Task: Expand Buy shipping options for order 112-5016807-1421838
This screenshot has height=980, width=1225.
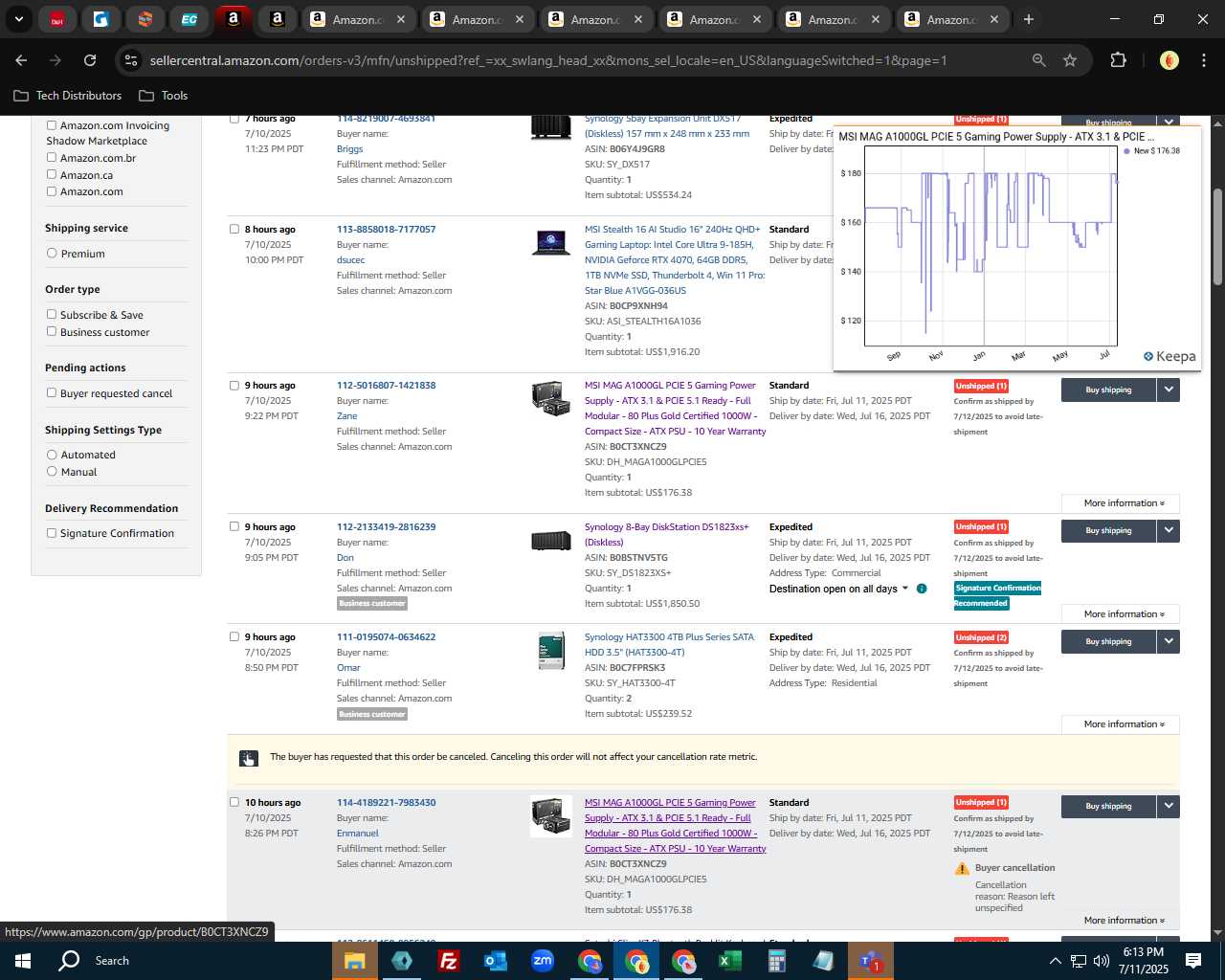Action: [x=1169, y=390]
